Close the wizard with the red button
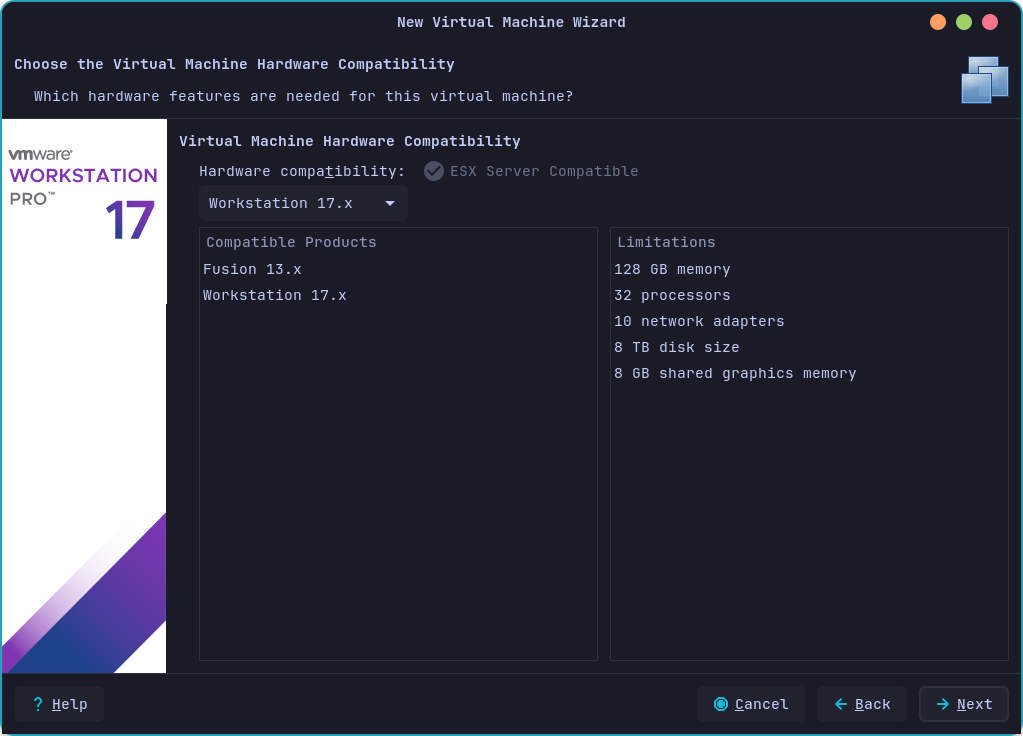The image size is (1023, 736). click(x=990, y=22)
